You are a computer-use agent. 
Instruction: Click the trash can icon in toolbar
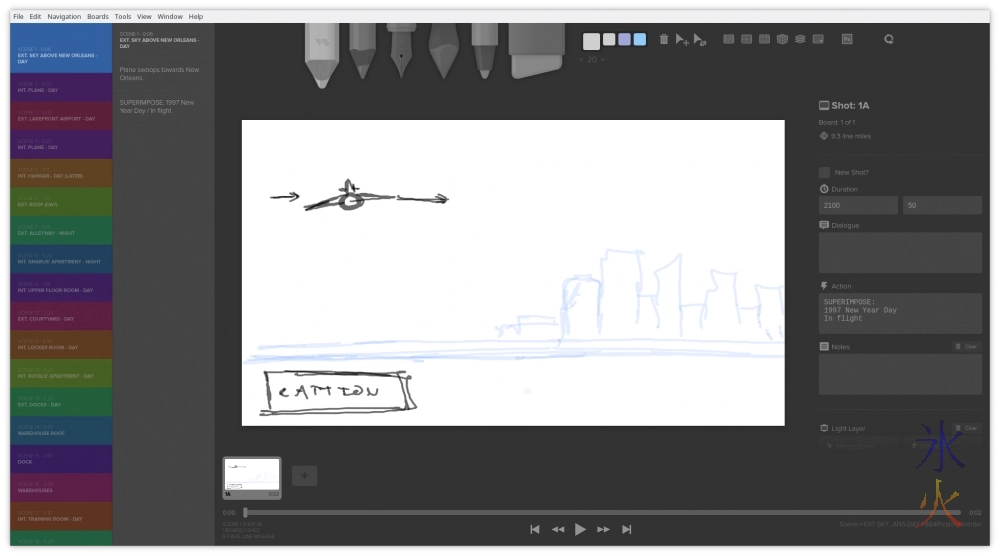663,39
